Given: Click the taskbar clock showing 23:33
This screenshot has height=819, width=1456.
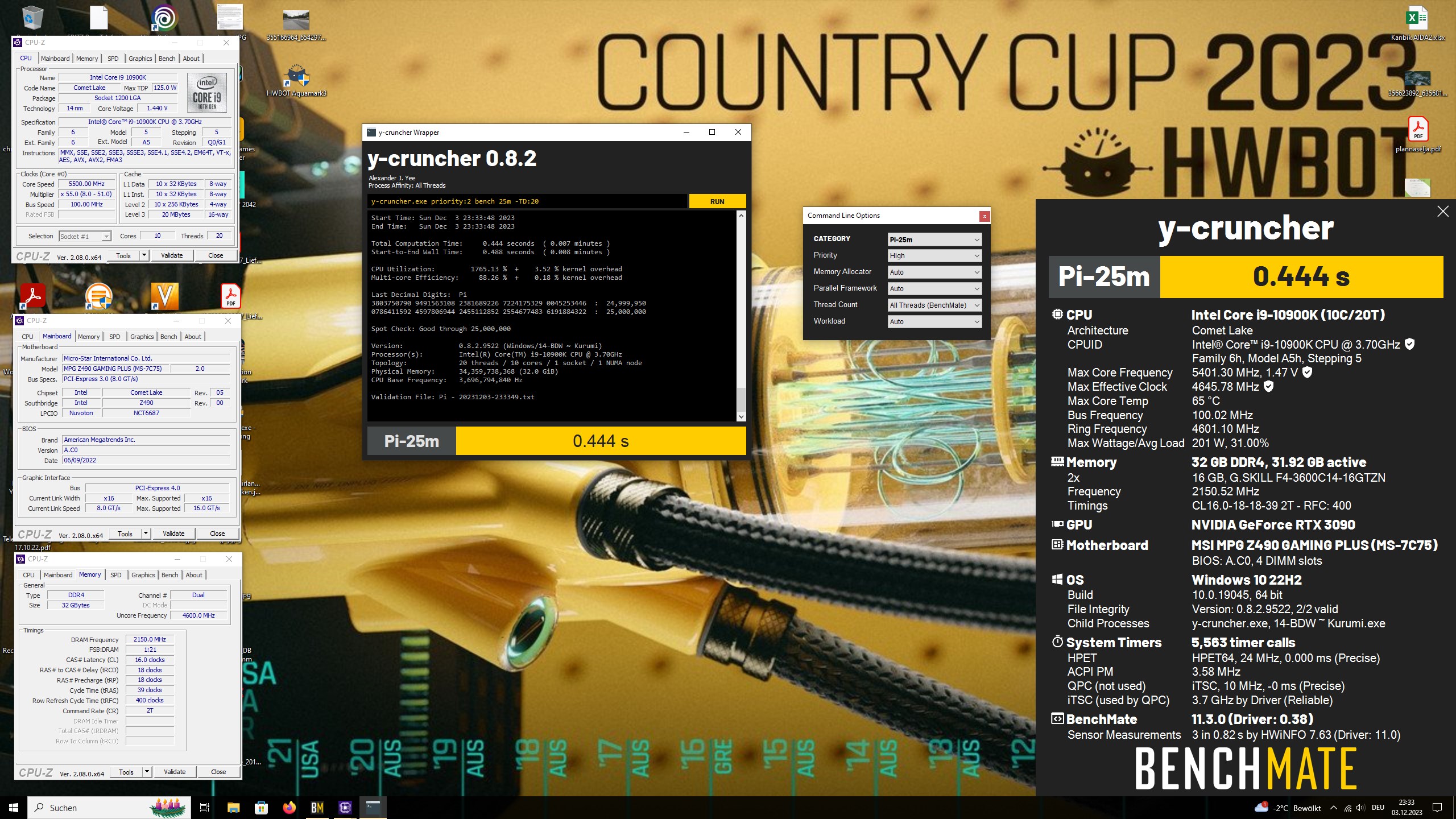Looking at the screenshot, I should point(1407,808).
